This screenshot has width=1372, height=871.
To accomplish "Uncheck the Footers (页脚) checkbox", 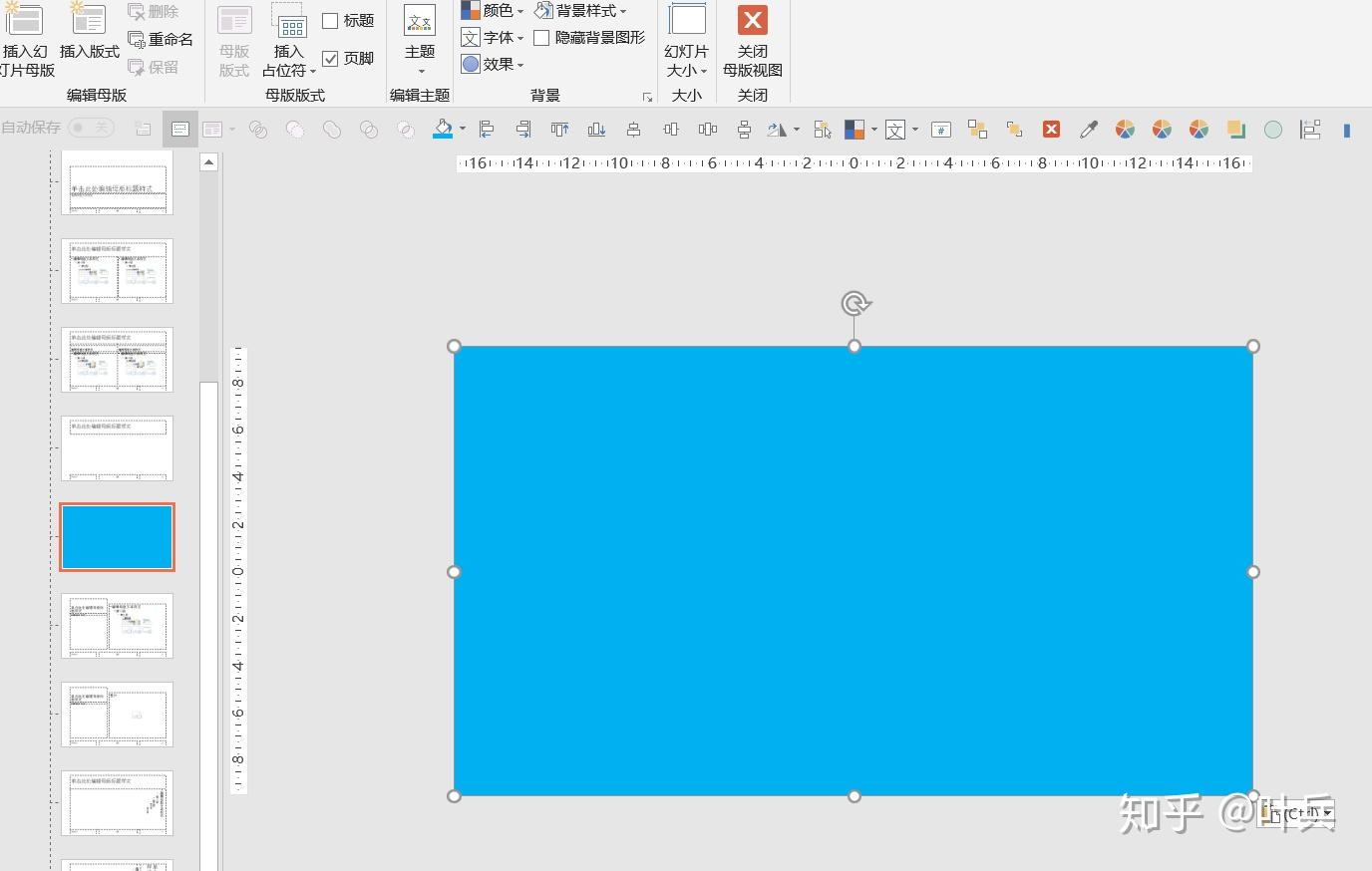I will [330, 59].
